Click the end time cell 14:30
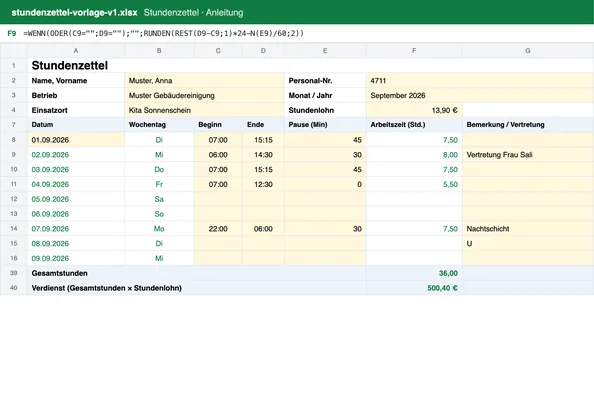The width and height of the screenshot is (594, 420). coord(263,155)
